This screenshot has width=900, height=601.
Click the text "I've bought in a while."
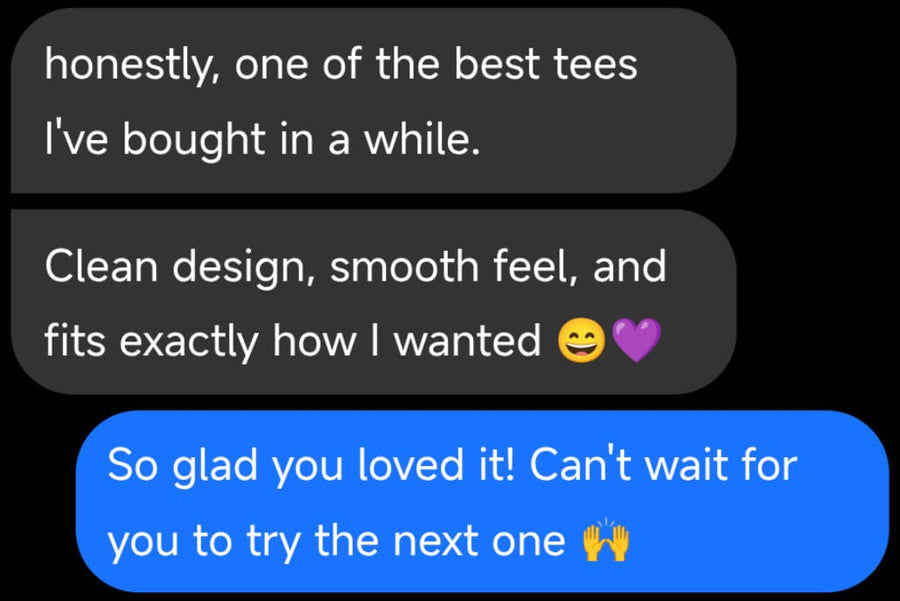(x=262, y=142)
